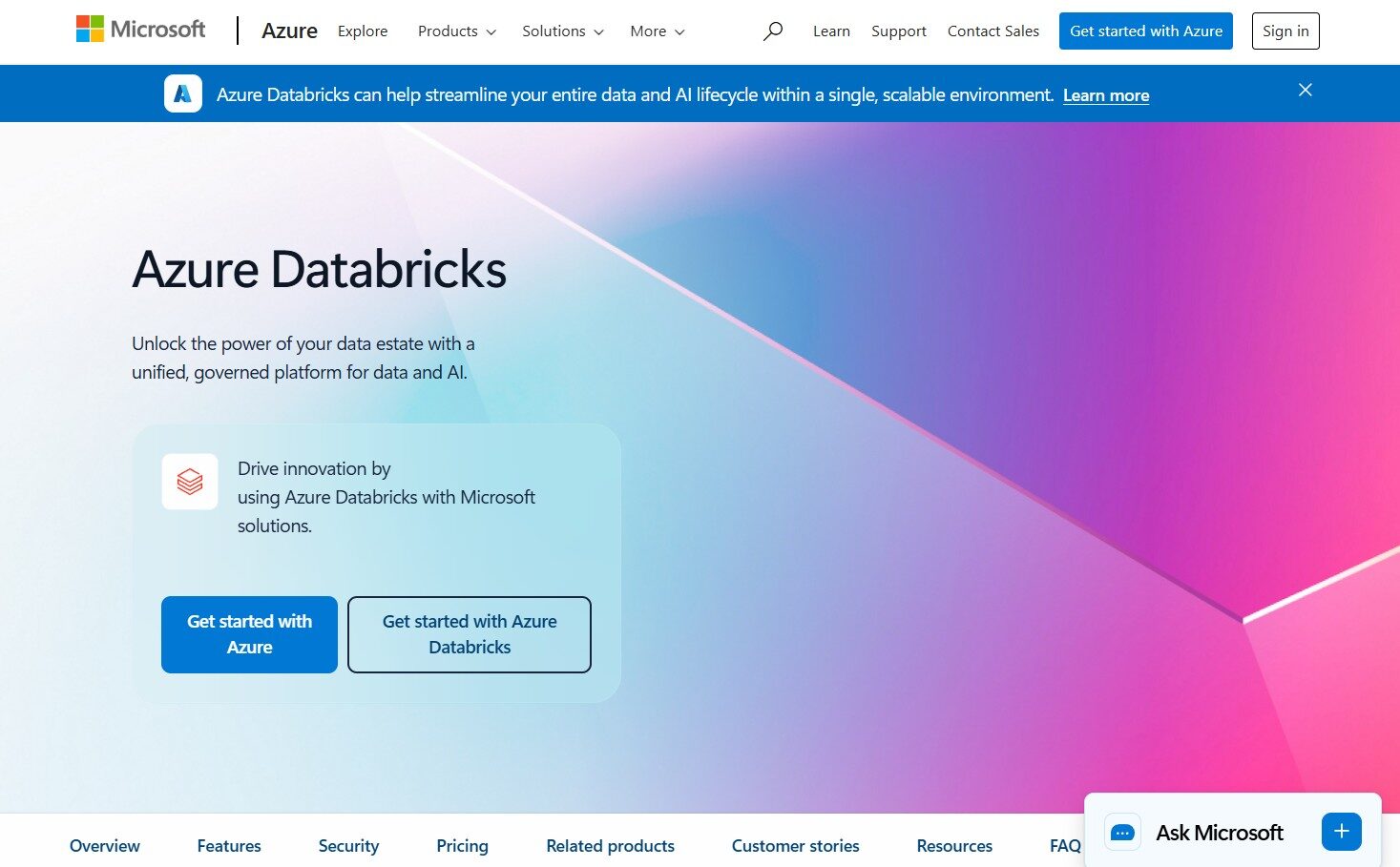1400x867 pixels.
Task: Open the search magnifier icon
Action: [x=773, y=31]
